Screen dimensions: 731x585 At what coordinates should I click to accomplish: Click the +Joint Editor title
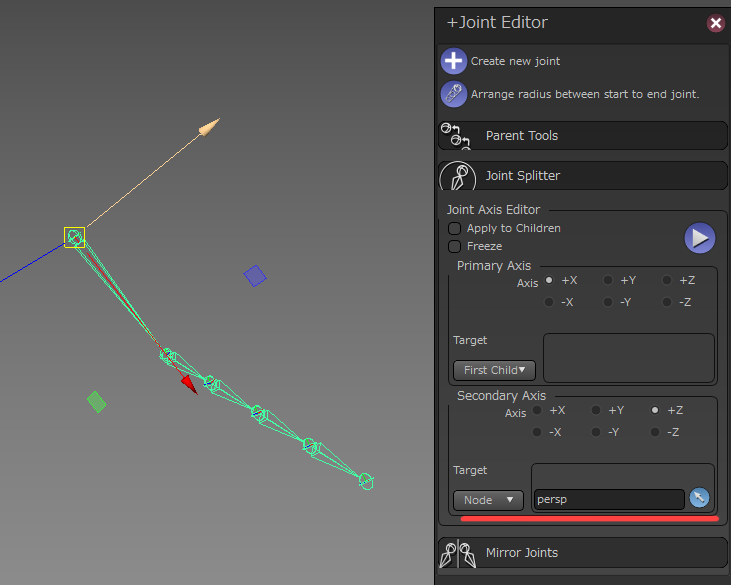[x=497, y=22]
